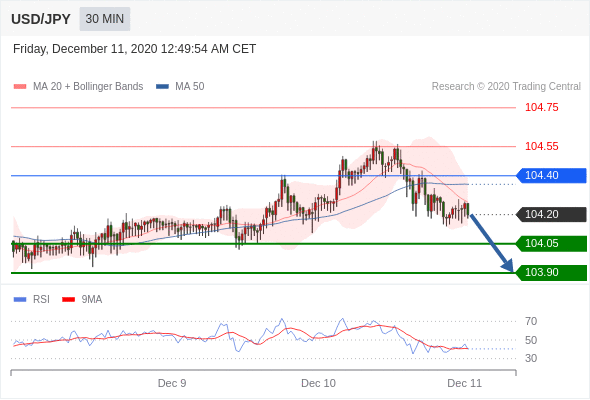Click the USD/JPY pair title
Image resolution: width=590 pixels, height=400 pixels.
pyautogui.click(x=41, y=19)
